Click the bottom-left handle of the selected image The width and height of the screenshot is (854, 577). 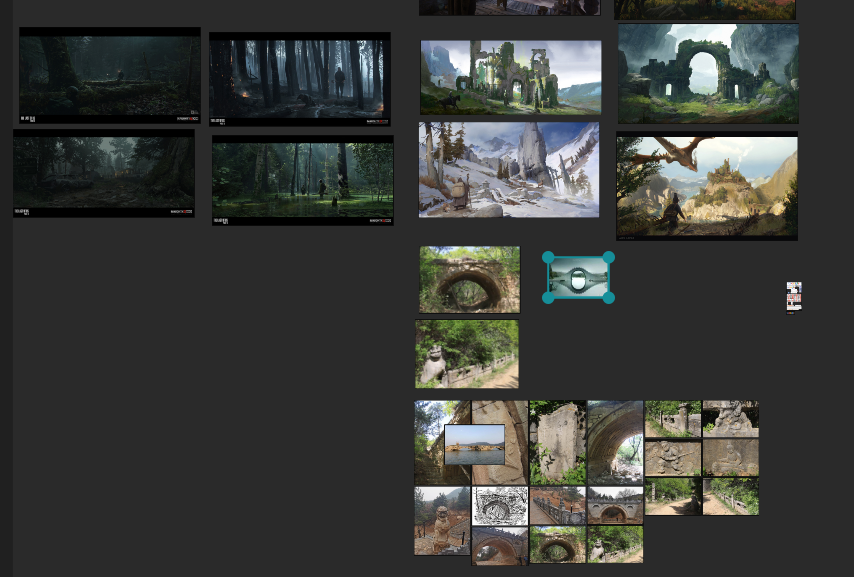(x=548, y=297)
